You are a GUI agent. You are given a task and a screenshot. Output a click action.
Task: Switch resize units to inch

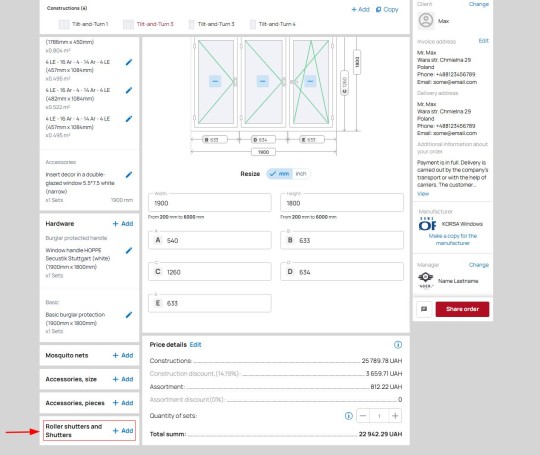301,174
